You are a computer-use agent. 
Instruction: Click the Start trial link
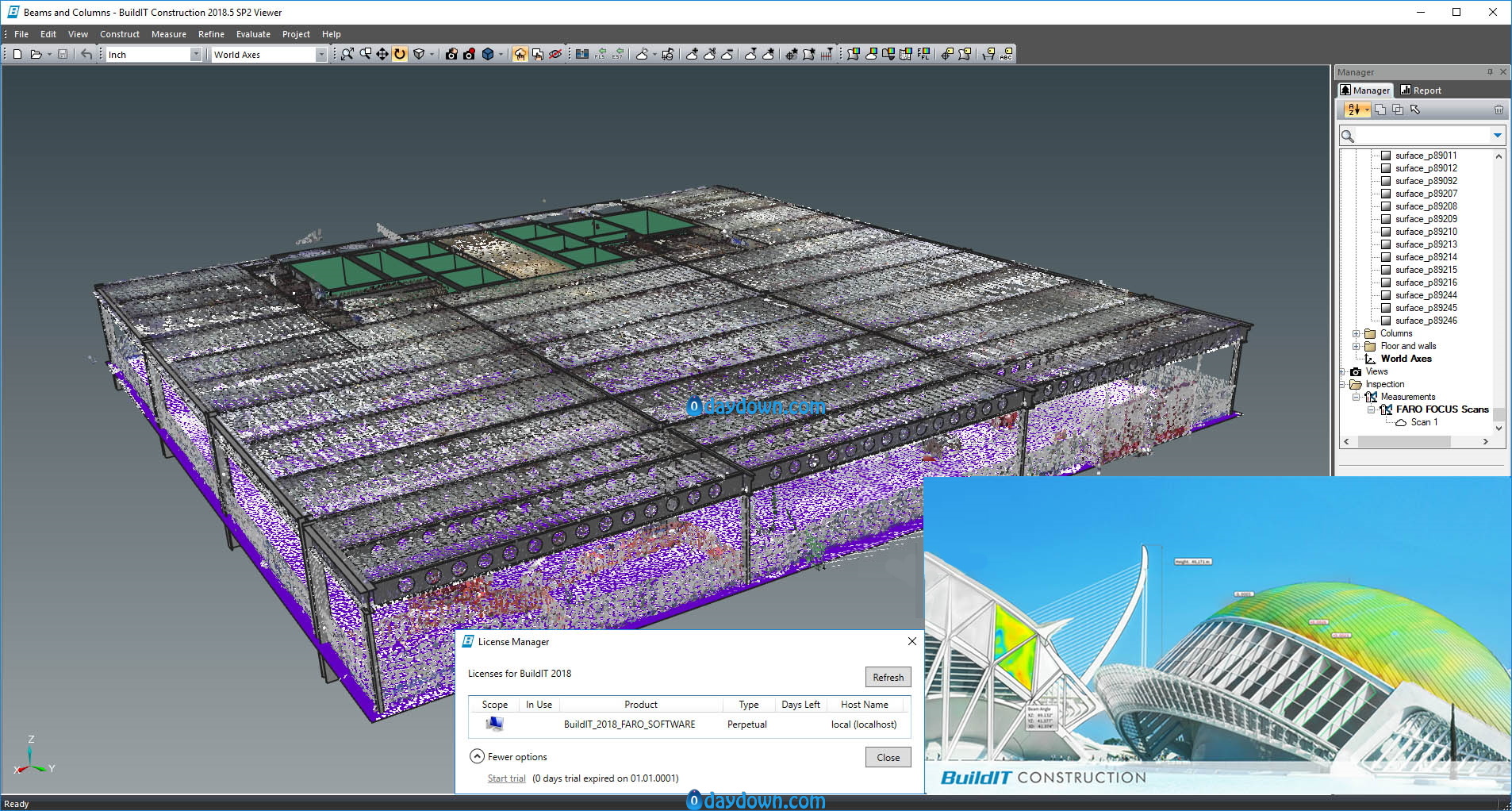506,778
